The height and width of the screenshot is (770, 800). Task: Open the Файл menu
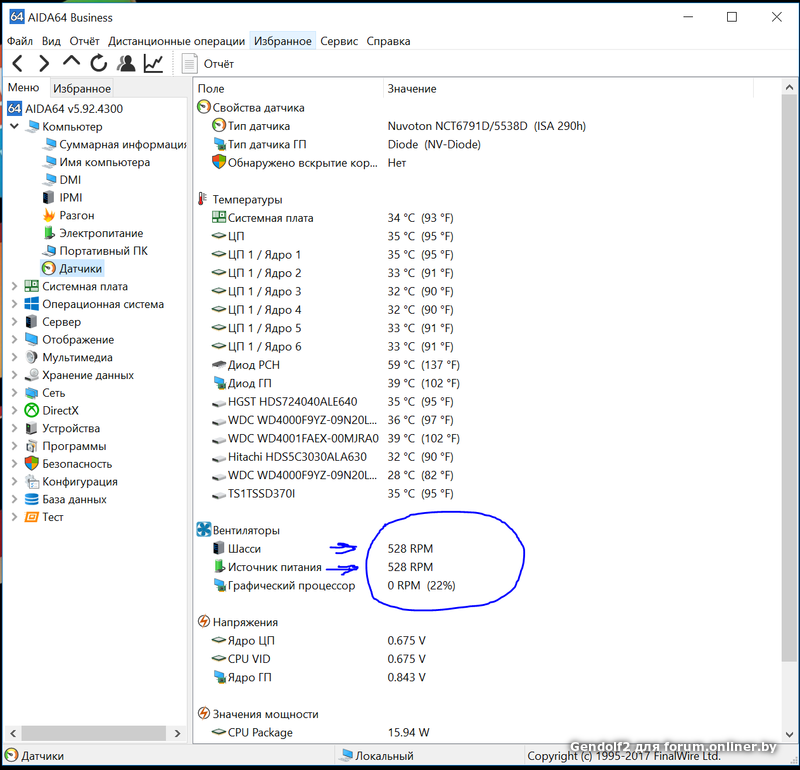pyautogui.click(x=20, y=41)
